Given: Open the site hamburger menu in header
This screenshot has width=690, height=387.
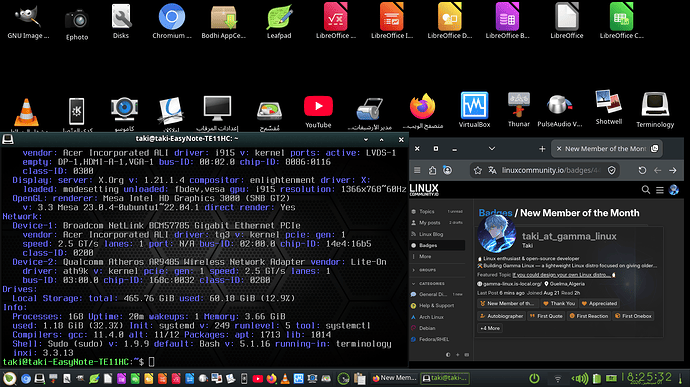Looking at the screenshot, I should coord(660,190).
